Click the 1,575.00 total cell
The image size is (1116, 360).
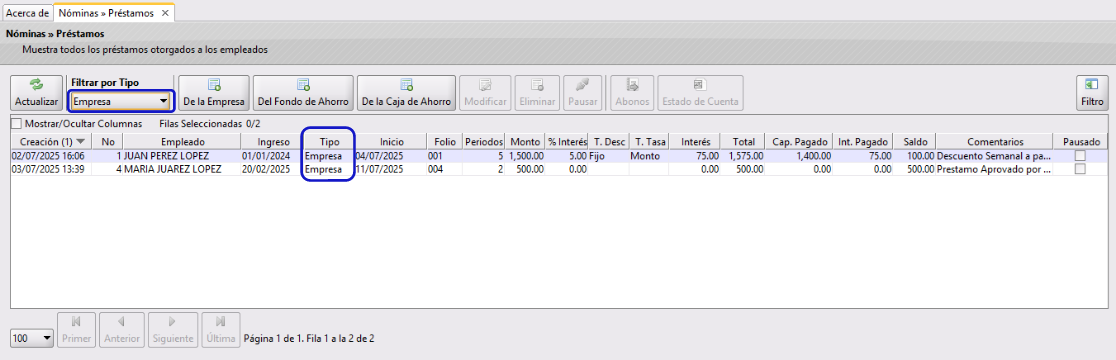[743, 156]
